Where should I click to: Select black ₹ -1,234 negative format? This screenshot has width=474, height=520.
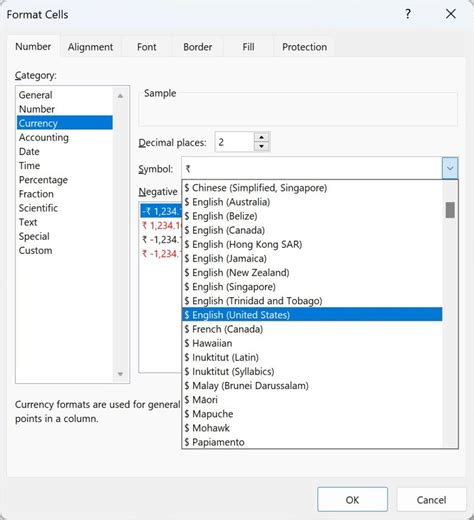tap(161, 240)
